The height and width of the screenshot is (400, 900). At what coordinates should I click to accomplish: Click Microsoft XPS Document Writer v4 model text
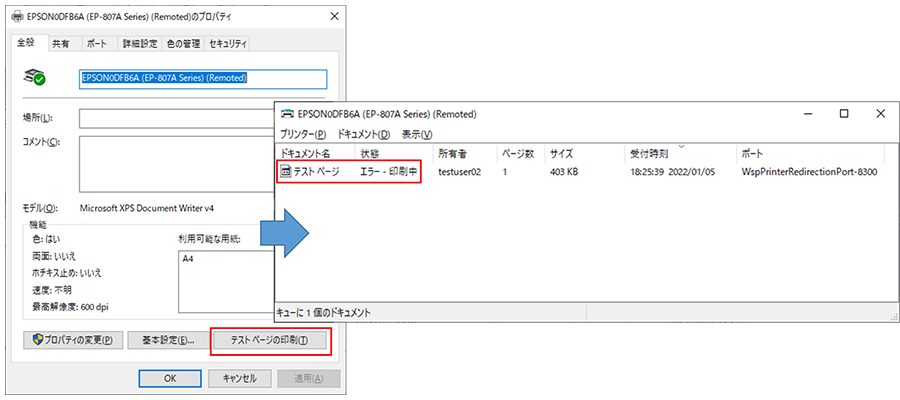pyautogui.click(x=147, y=208)
